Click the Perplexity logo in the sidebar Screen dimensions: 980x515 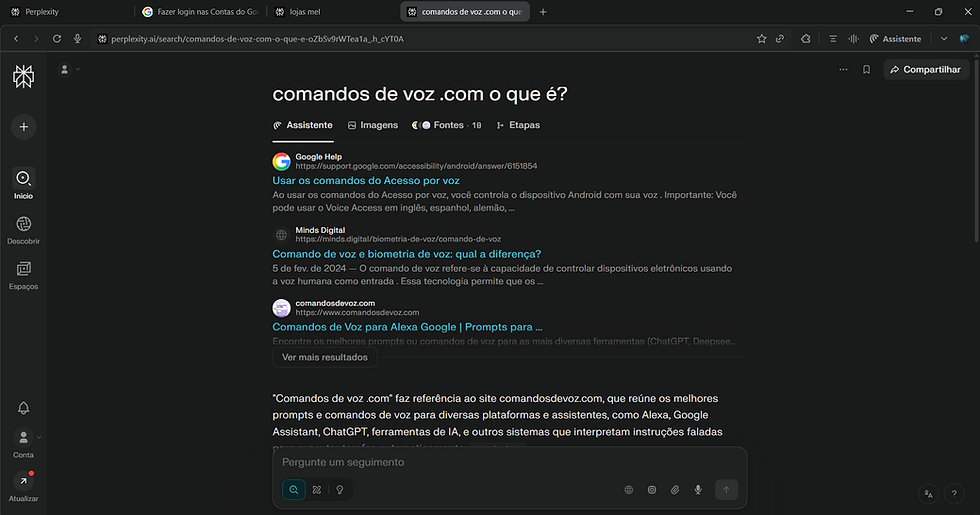[x=23, y=76]
